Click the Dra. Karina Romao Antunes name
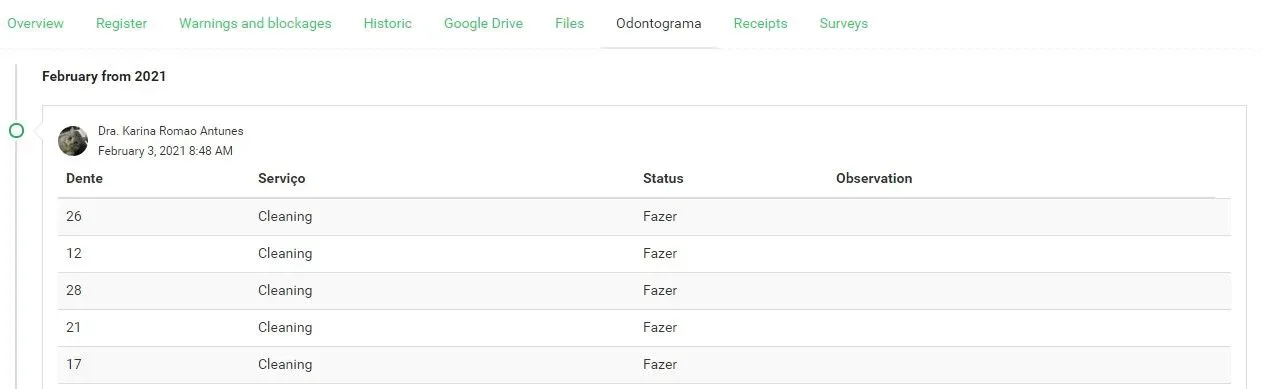The width and height of the screenshot is (1262, 389). click(x=171, y=131)
